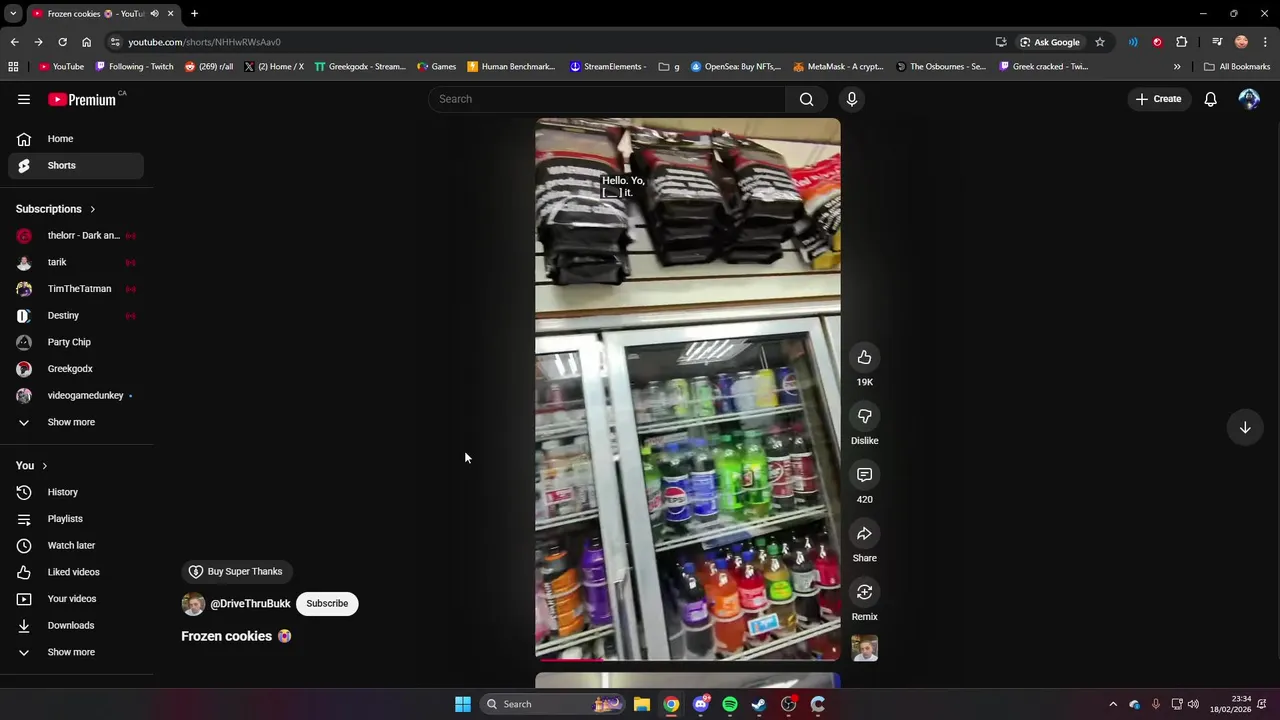1280x720 pixels.
Task: Search with your voice microphone
Action: pos(852,99)
